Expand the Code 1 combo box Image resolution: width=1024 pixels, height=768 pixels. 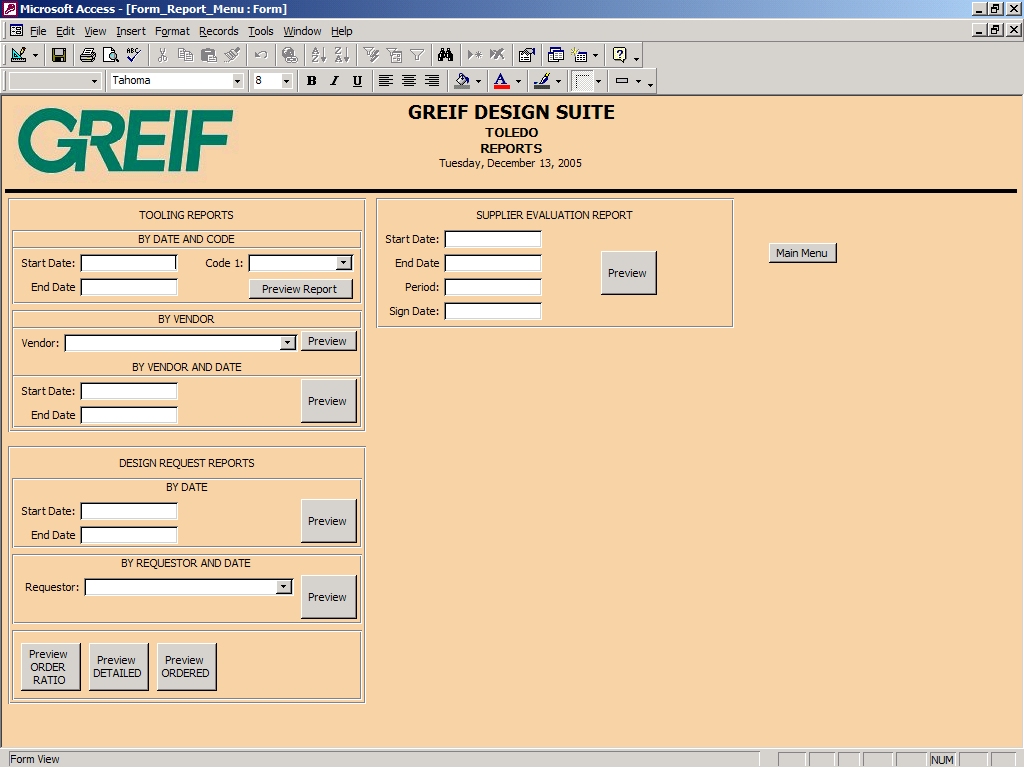(x=344, y=263)
